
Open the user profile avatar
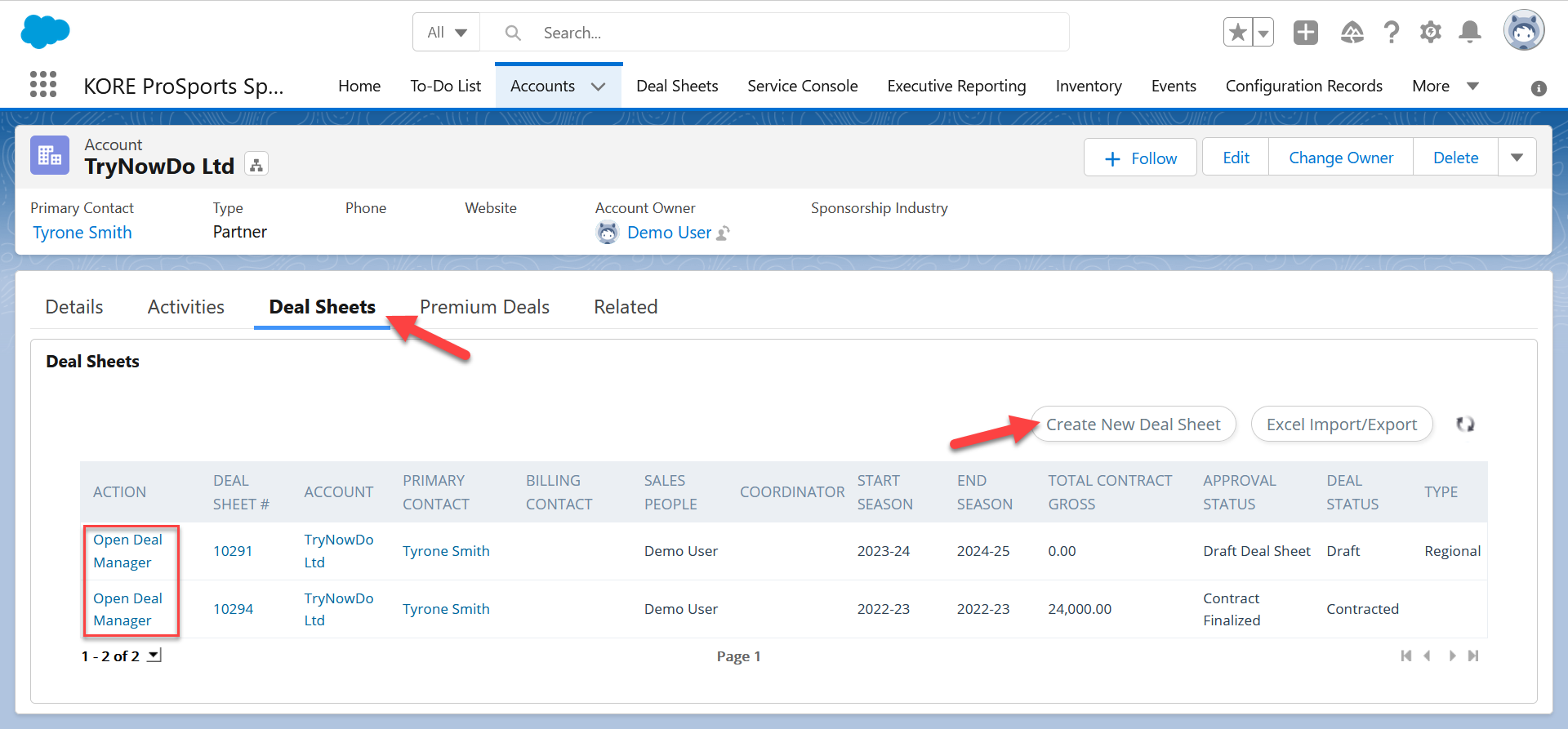(1524, 31)
